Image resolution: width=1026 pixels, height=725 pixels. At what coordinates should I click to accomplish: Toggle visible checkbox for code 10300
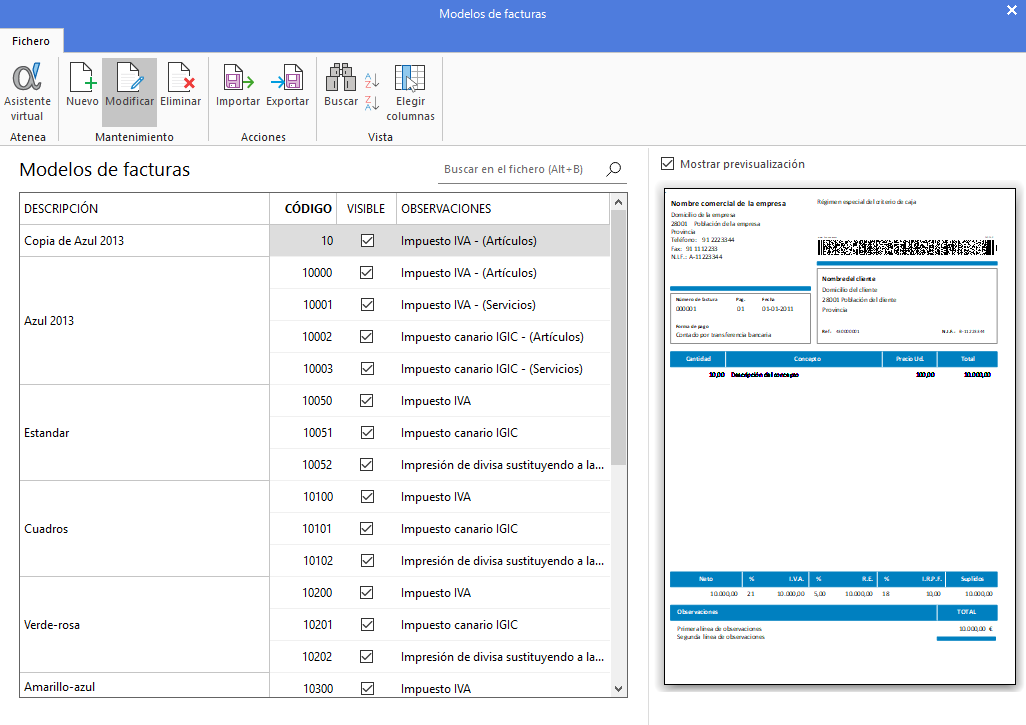tap(368, 688)
